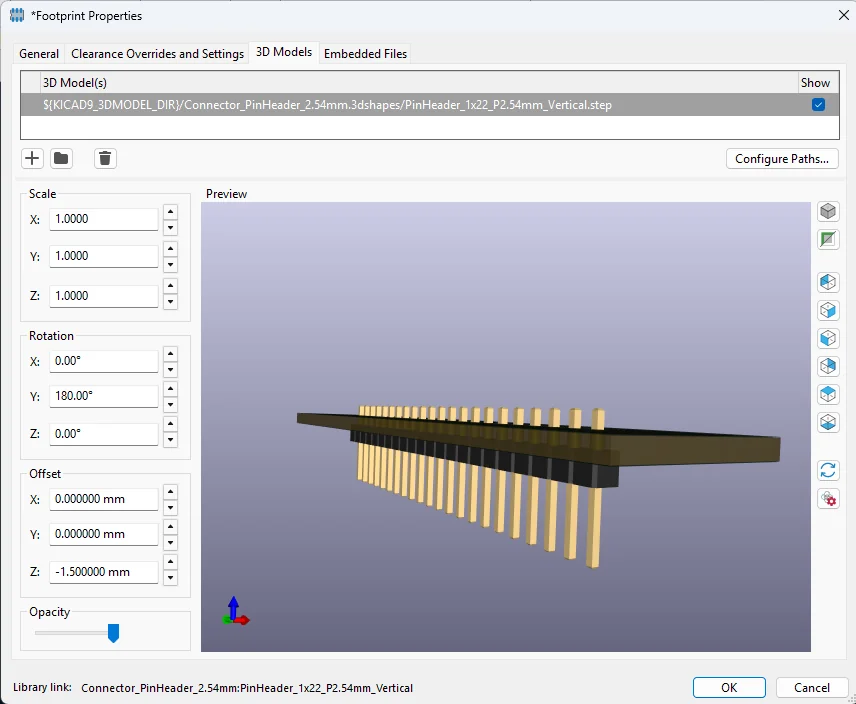Increase Scale Z value with up arrow
This screenshot has height=704, width=856.
170,285
